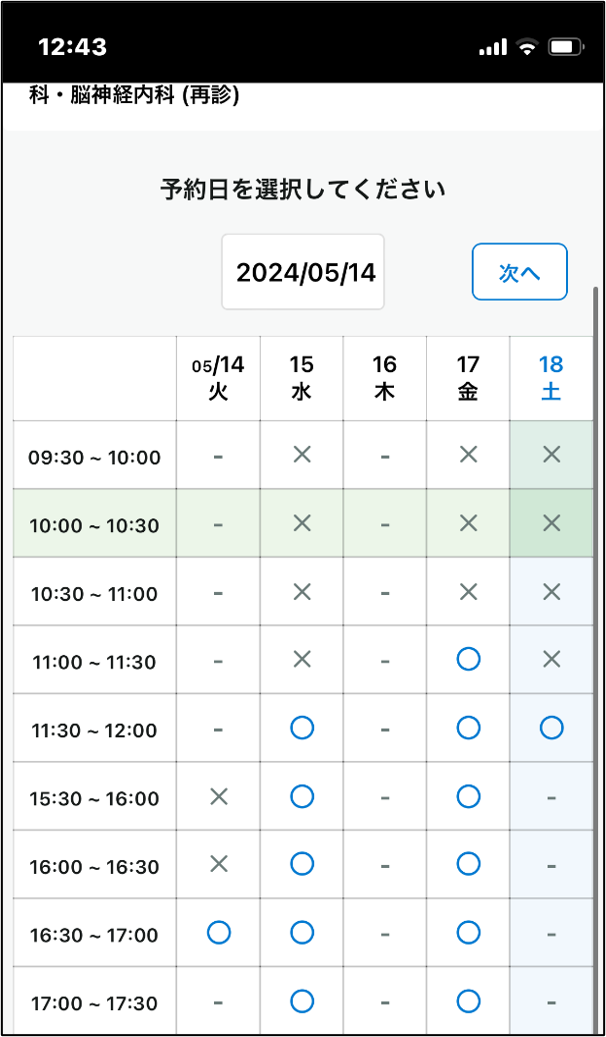Screen dimensions: 606x1037
Task: Tap unavailable X for Tuesday 15:30 ~ 16:00
Action: (x=218, y=797)
